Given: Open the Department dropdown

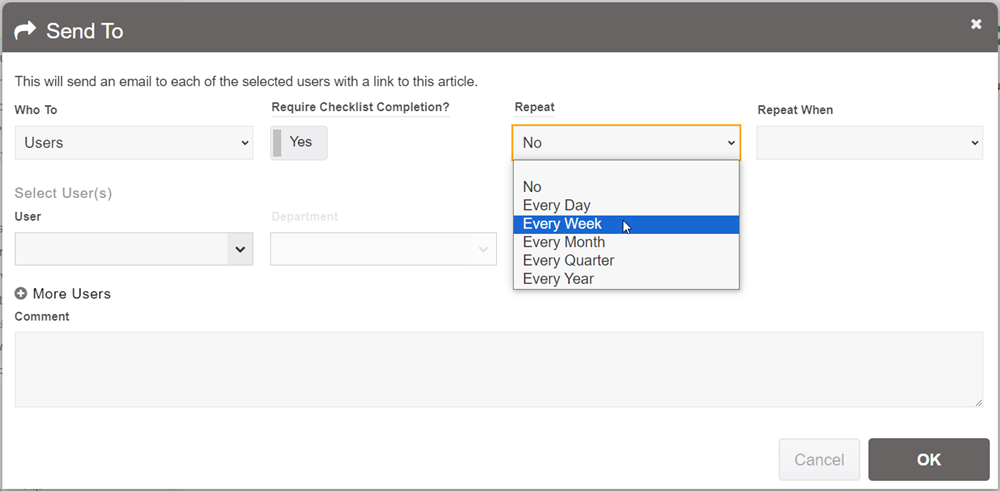Looking at the screenshot, I should pyautogui.click(x=383, y=249).
